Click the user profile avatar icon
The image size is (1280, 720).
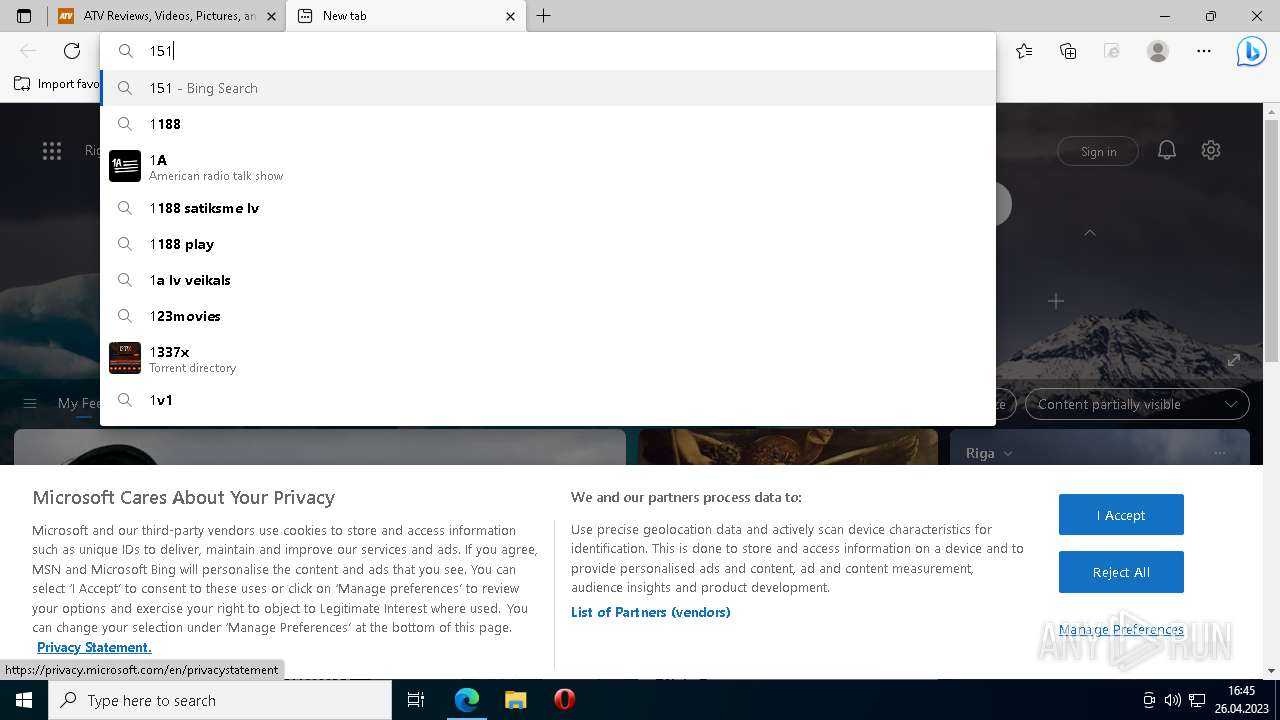point(1158,51)
